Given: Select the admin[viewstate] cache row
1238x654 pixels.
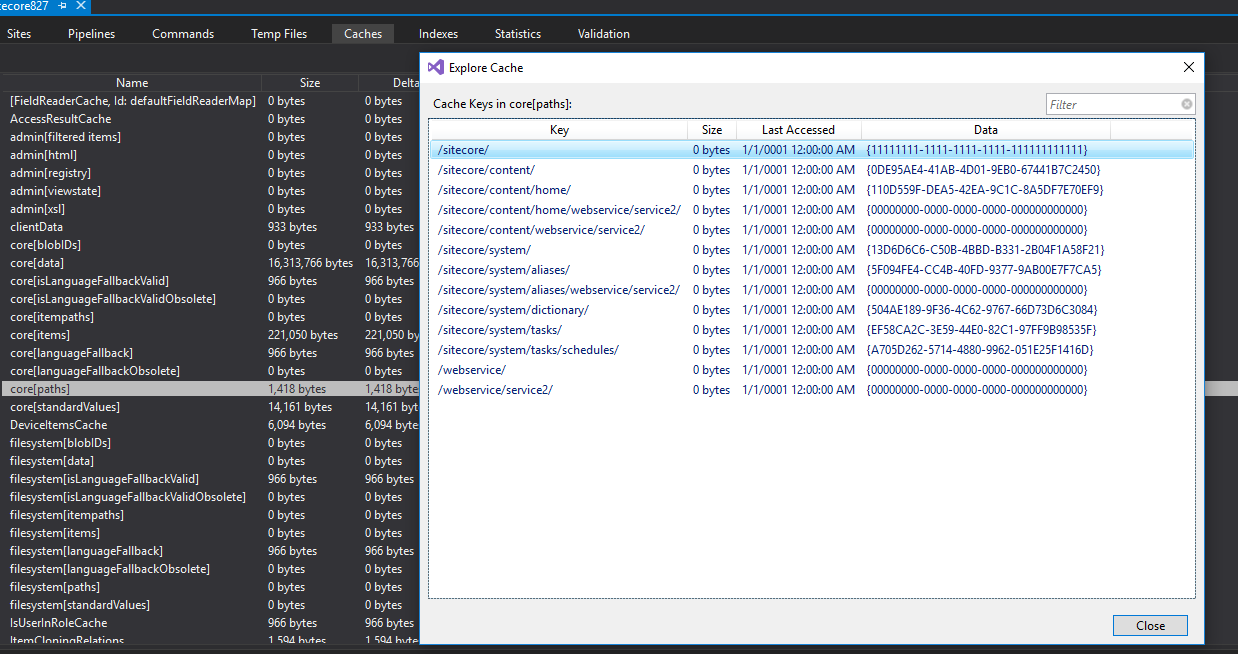Looking at the screenshot, I should (210, 191).
